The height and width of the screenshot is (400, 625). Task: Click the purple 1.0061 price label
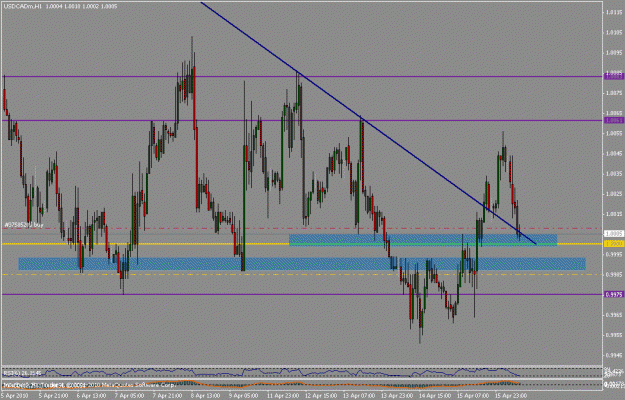[613, 120]
